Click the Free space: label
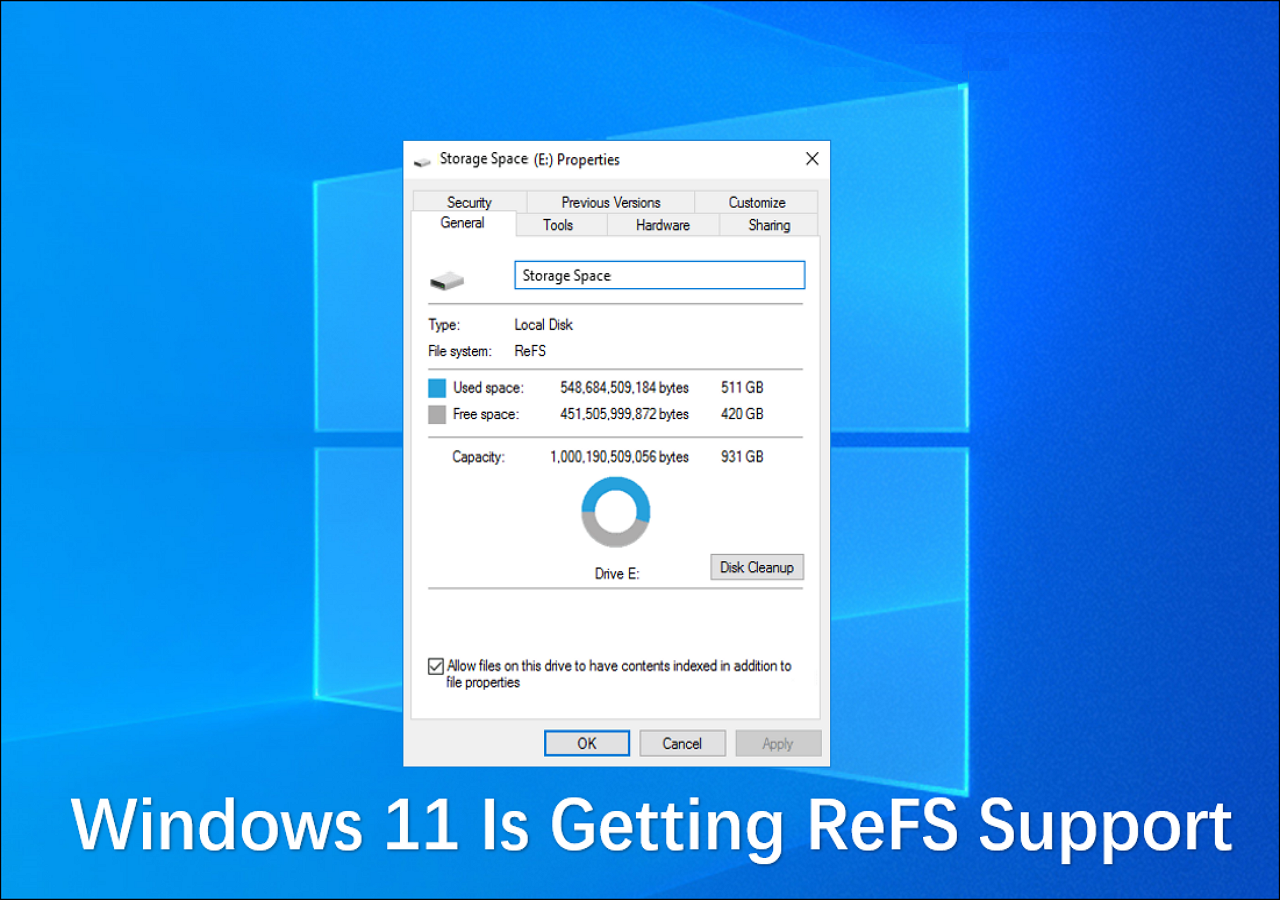 click(x=485, y=414)
